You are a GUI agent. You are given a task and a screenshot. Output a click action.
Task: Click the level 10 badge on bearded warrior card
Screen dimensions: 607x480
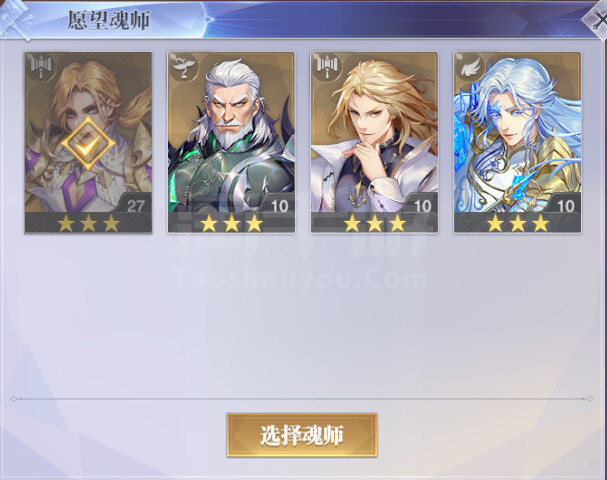tap(278, 204)
